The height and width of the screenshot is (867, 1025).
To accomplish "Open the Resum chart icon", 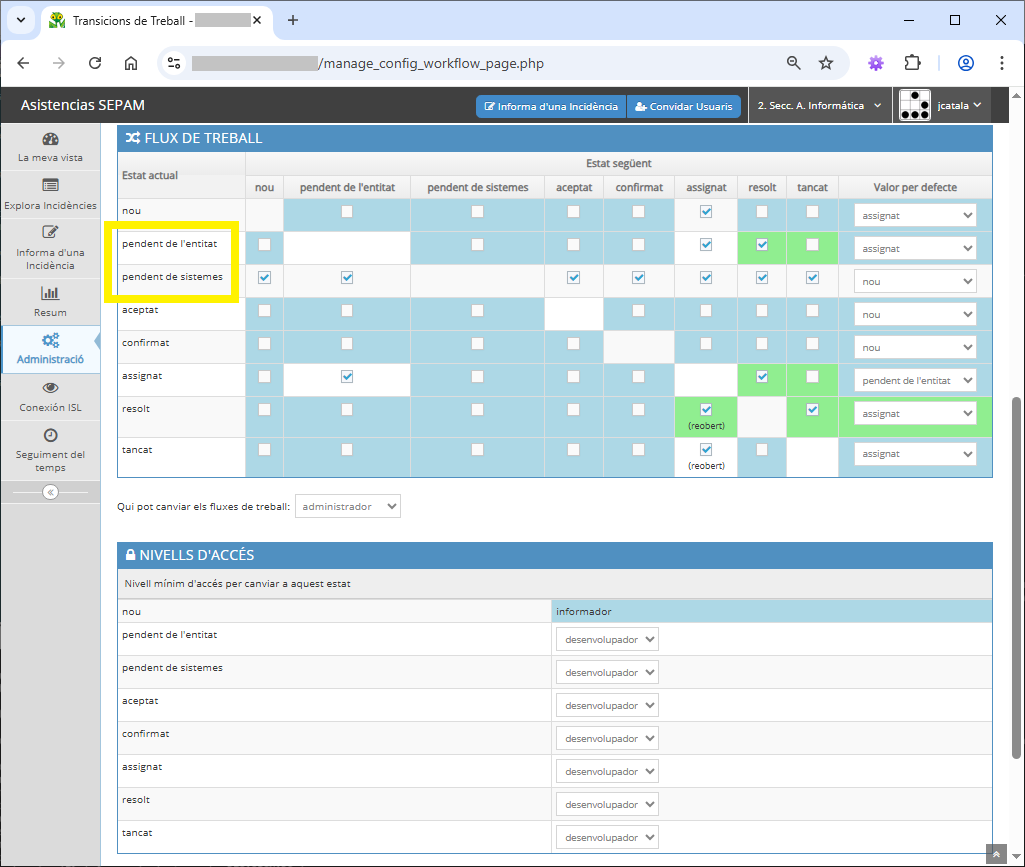I will pyautogui.click(x=50, y=293).
